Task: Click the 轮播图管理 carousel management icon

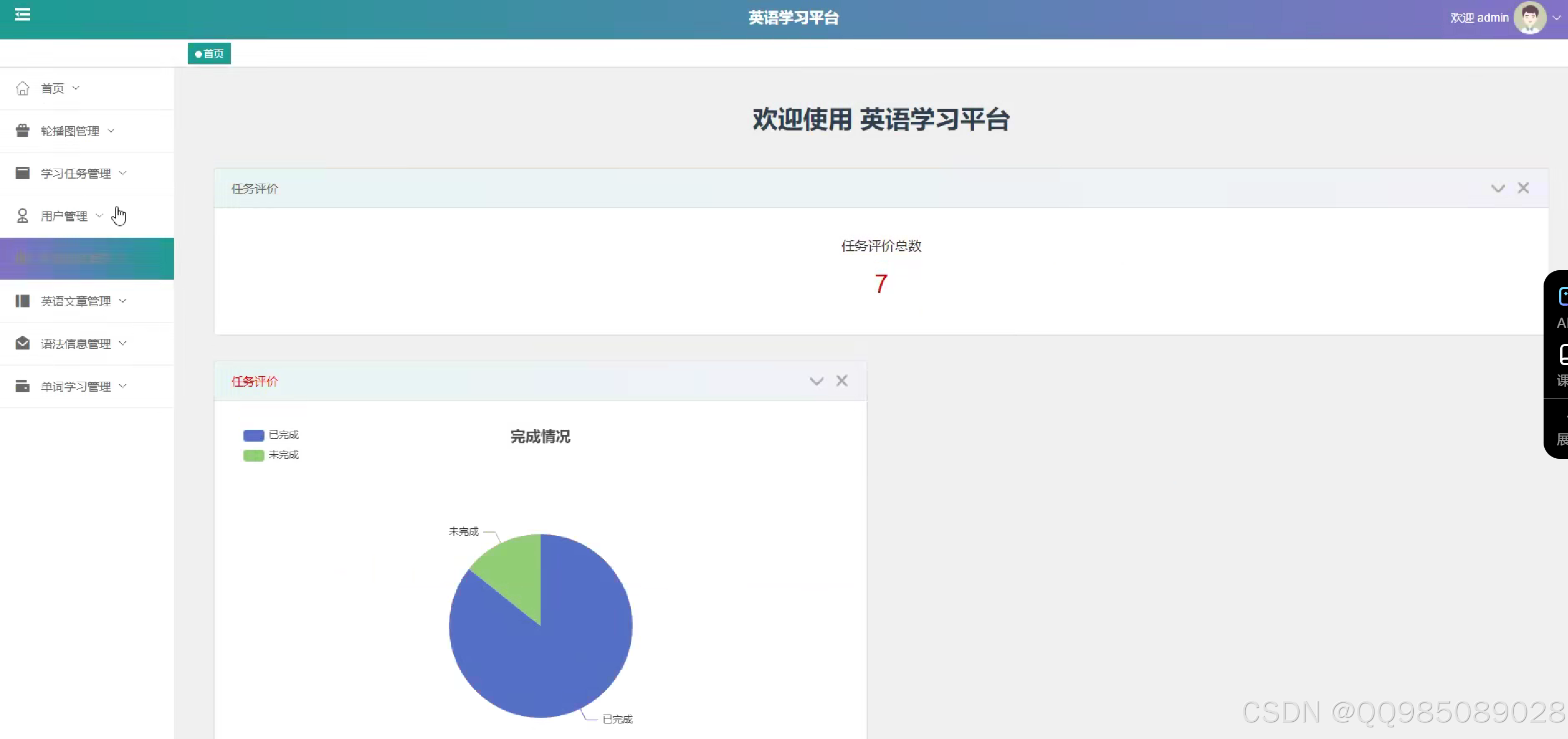Action: coord(23,130)
